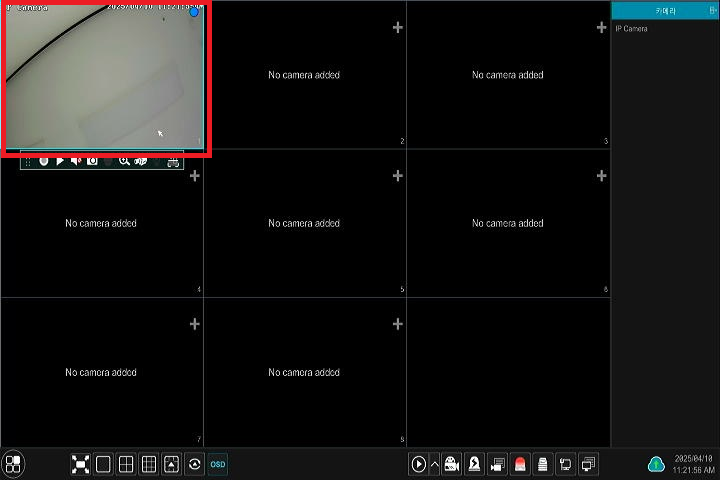The height and width of the screenshot is (480, 720).
Task: Expand the playback time options arrow
Action: (434, 464)
